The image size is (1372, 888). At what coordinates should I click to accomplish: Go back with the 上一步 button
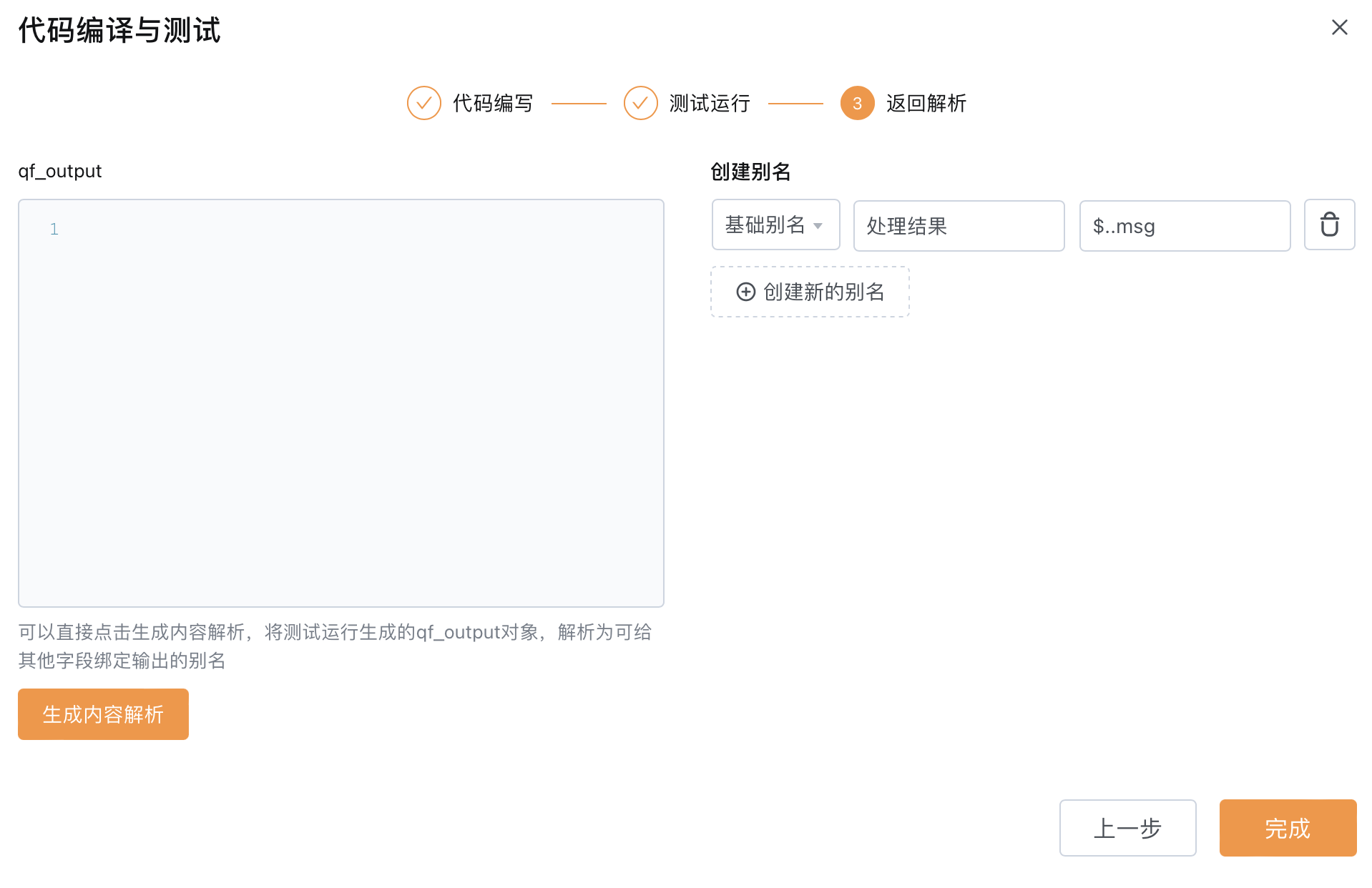(x=1127, y=828)
